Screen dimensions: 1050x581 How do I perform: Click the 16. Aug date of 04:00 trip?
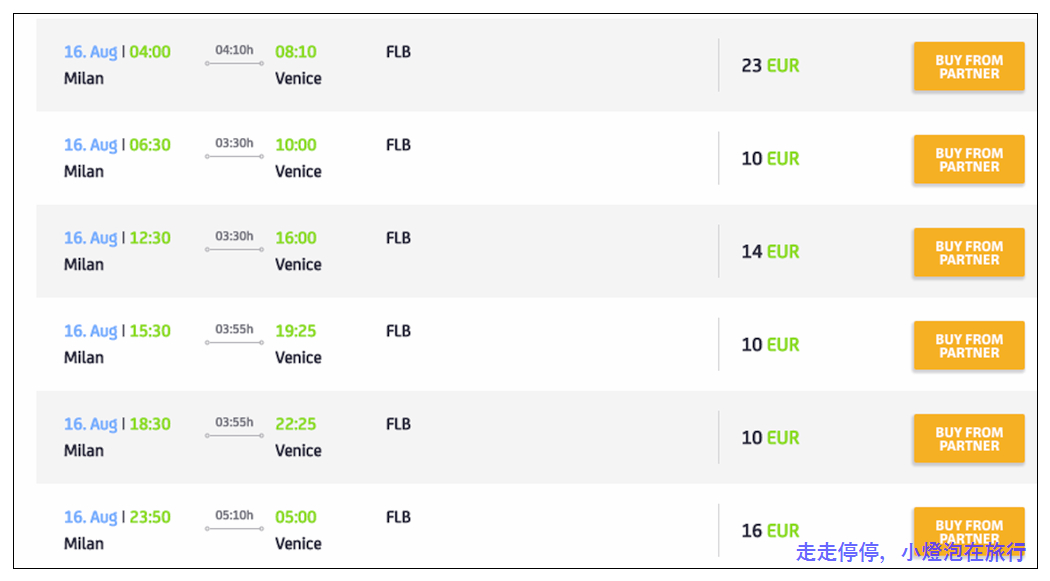(90, 52)
